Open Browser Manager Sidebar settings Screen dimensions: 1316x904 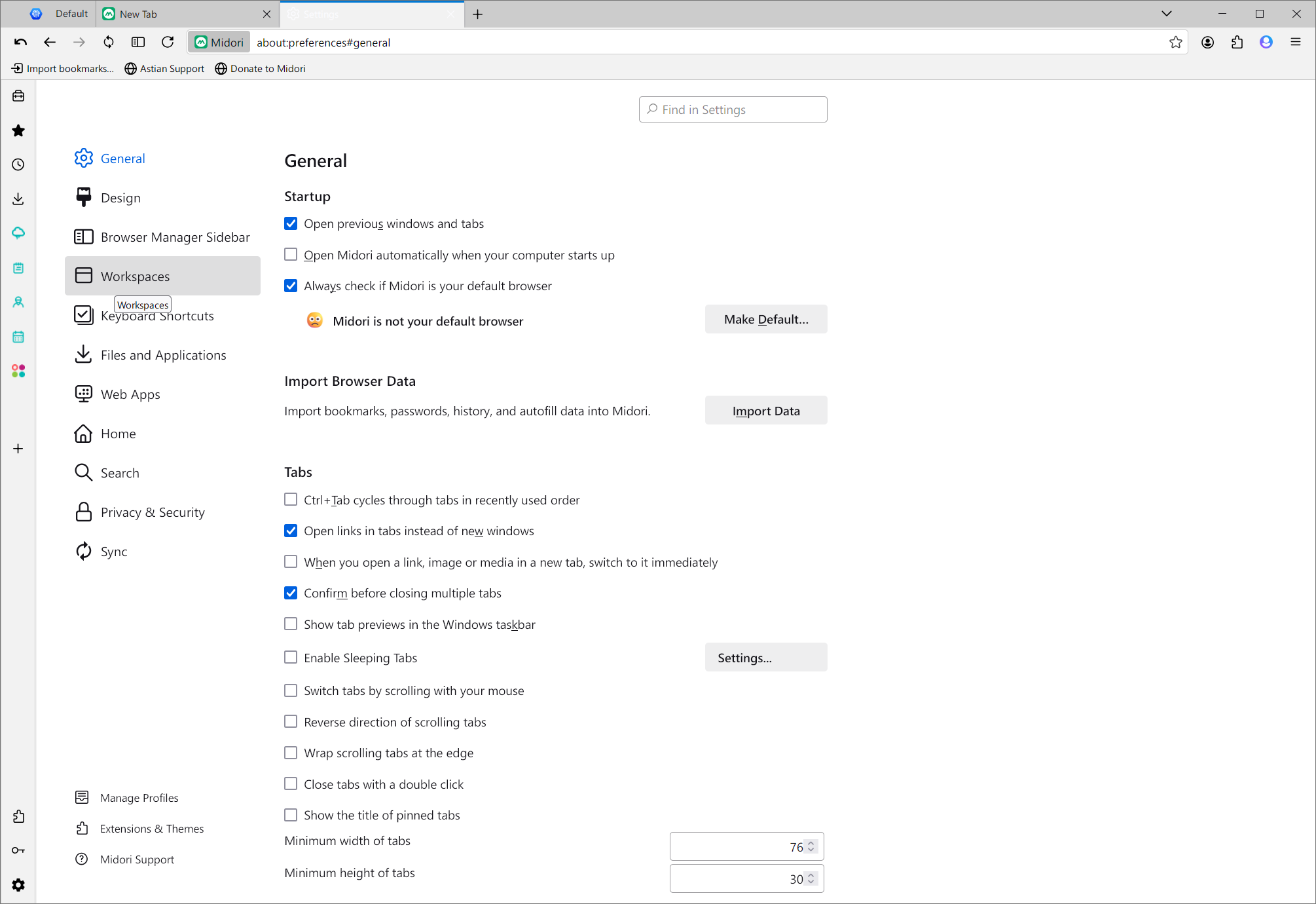pos(162,237)
